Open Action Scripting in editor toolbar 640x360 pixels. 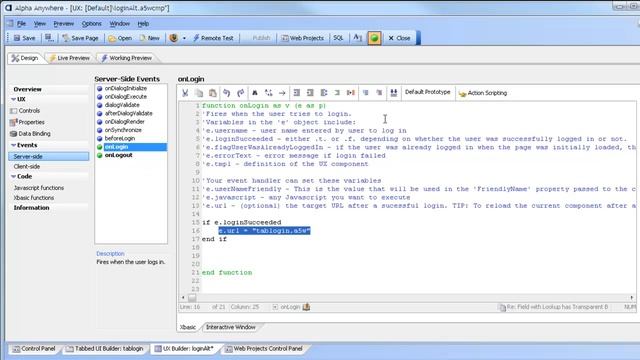482,93
